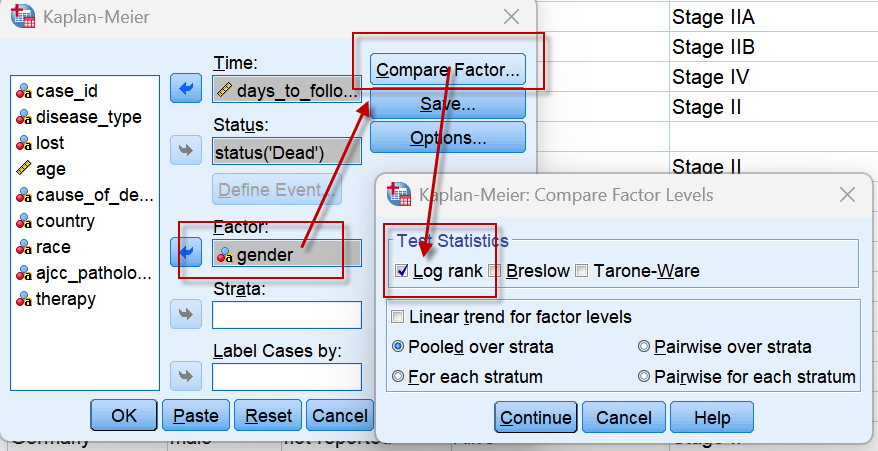Open the Compare Factor dialog
878x451 pixels.
(x=447, y=70)
